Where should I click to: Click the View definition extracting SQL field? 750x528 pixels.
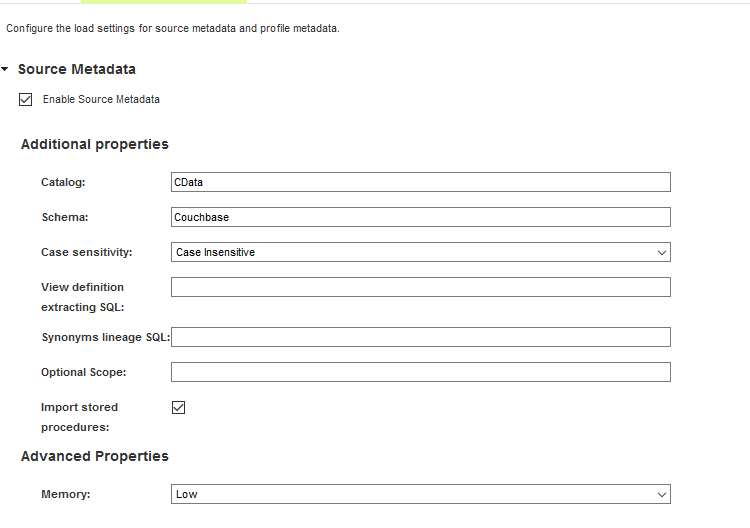point(420,287)
